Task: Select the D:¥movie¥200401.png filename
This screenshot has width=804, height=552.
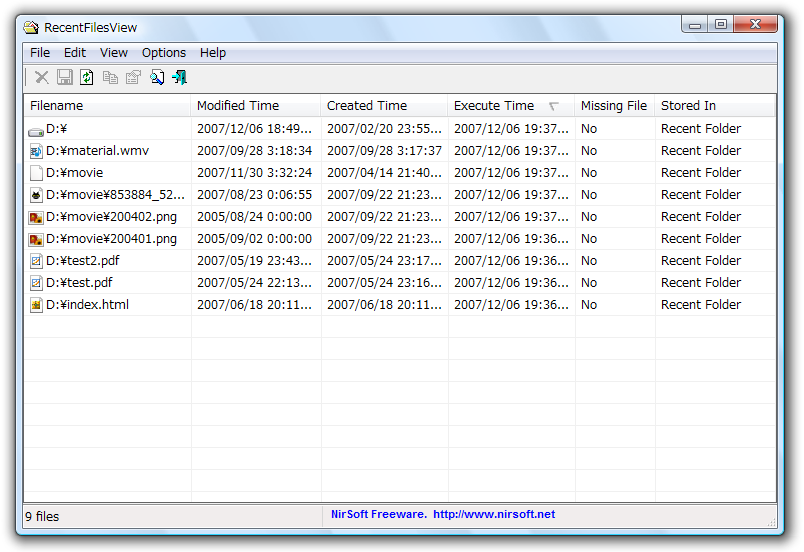Action: [x=111, y=239]
